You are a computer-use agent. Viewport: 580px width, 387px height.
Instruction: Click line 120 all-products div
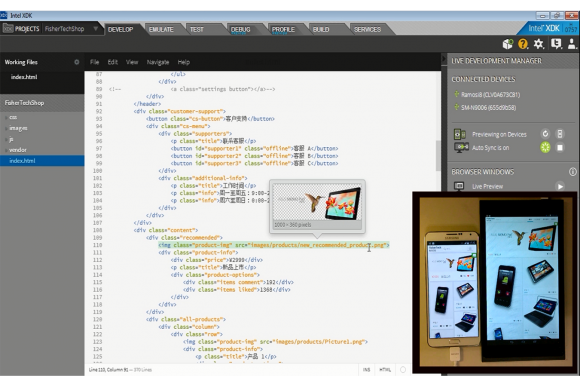click(186, 319)
